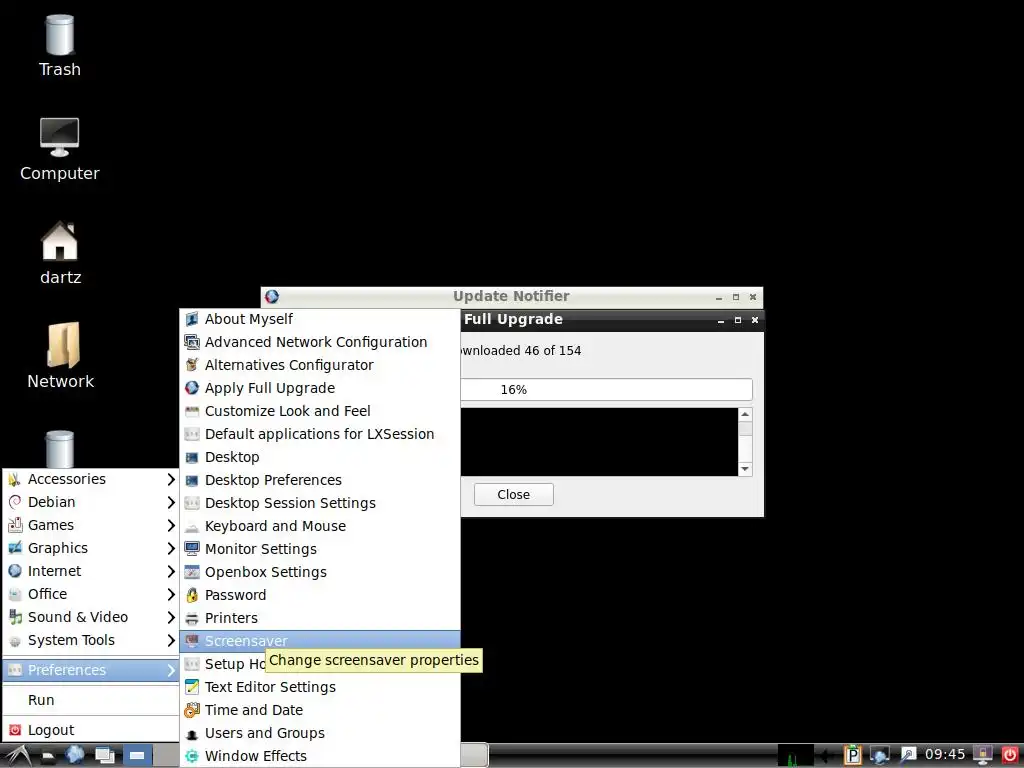Click the monitor tray icon after the clock
1024x768 pixels.
point(982,755)
